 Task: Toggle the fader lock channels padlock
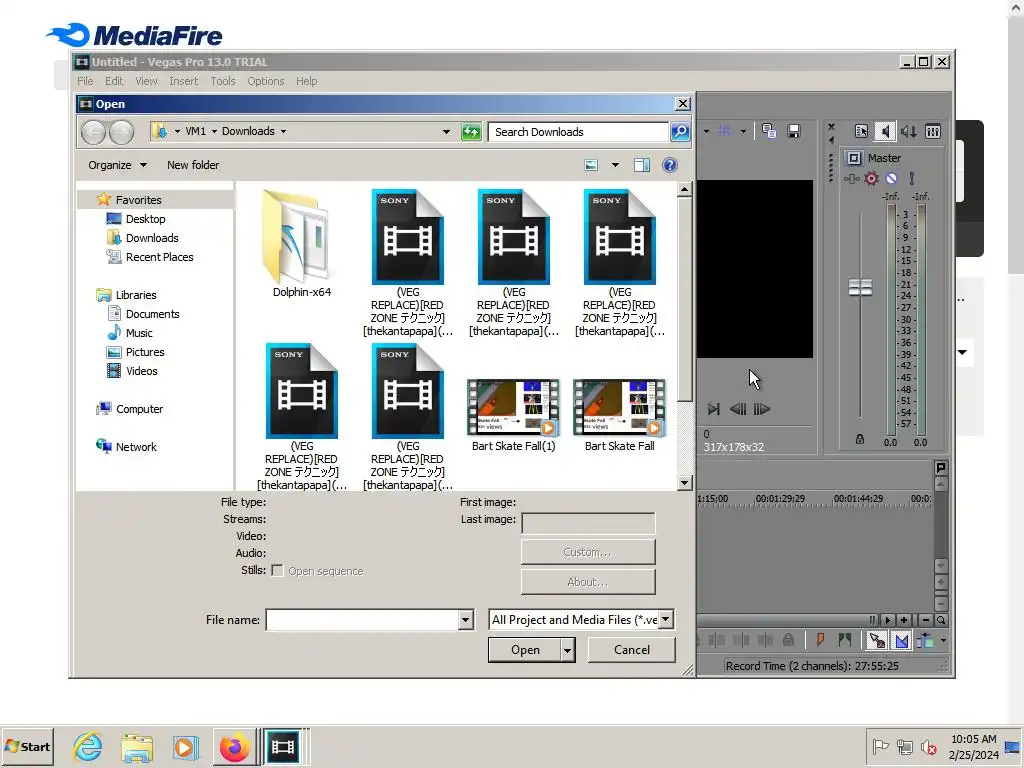(x=860, y=440)
